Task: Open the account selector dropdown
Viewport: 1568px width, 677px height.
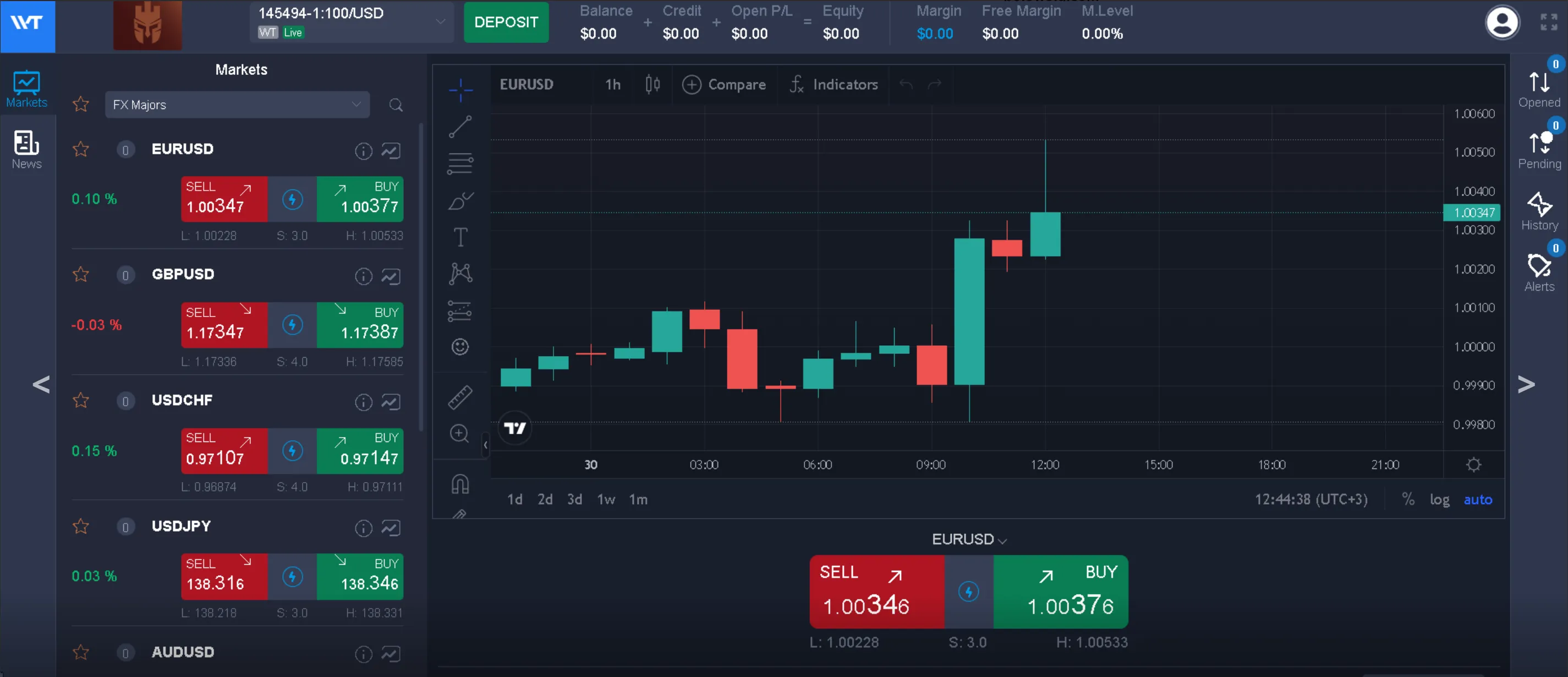Action: coord(352,23)
